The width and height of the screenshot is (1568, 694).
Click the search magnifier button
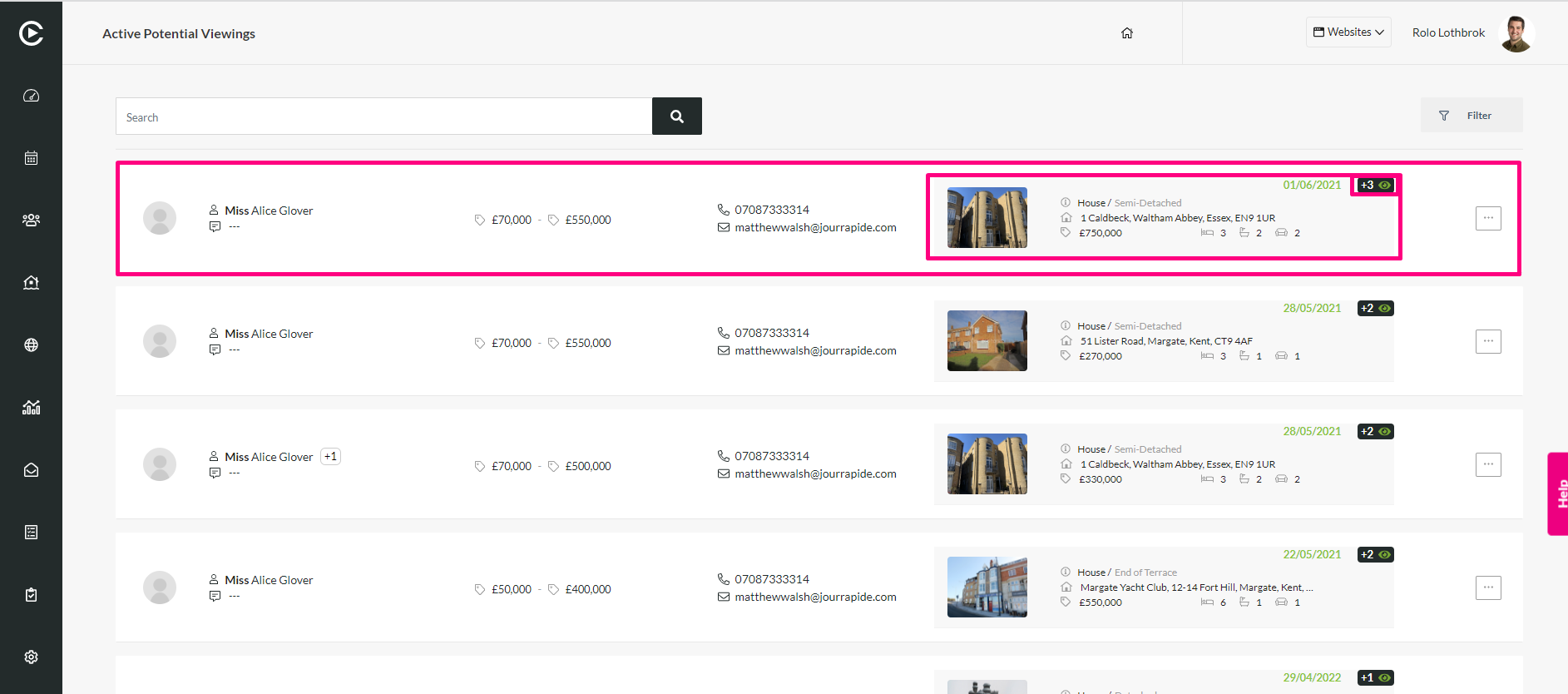click(x=677, y=116)
